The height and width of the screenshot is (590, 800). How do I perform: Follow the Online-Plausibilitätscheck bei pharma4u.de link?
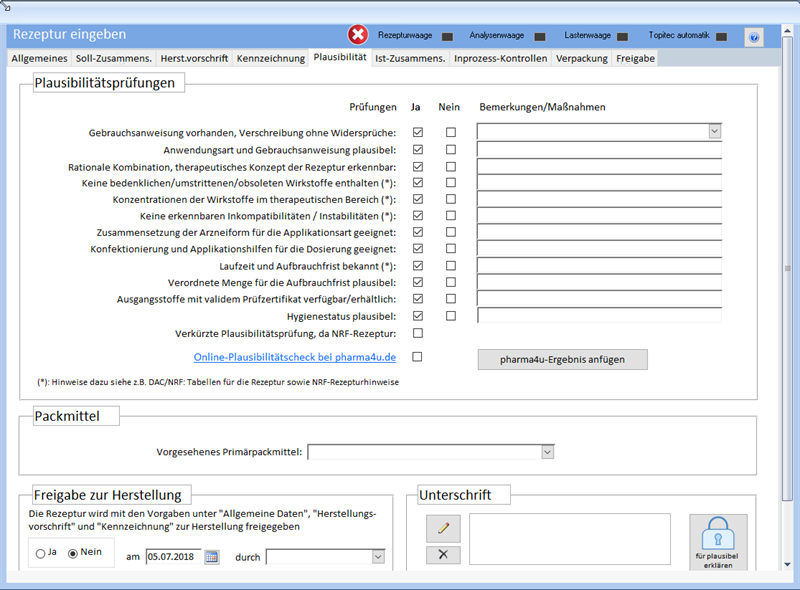click(x=295, y=357)
